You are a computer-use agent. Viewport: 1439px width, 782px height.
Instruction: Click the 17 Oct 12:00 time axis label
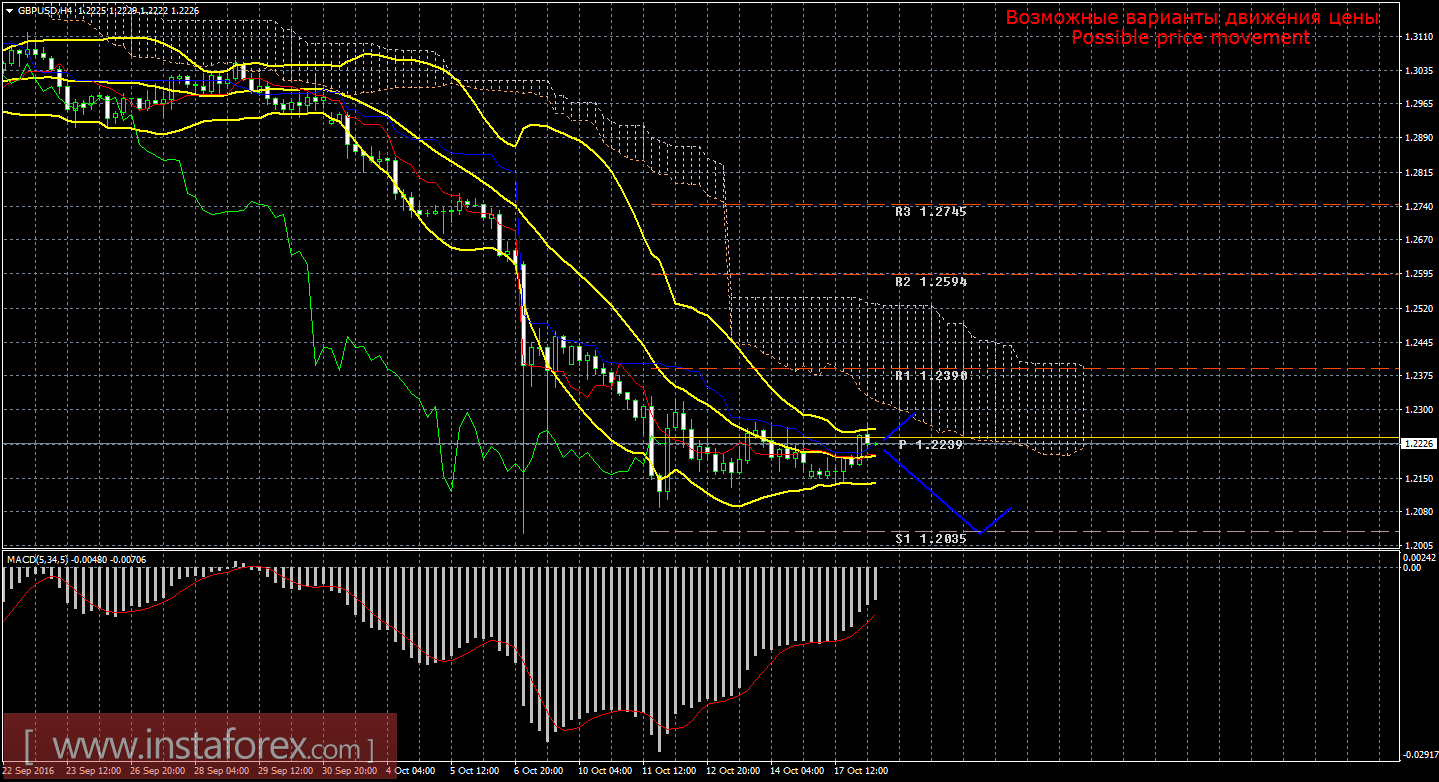coord(861,771)
